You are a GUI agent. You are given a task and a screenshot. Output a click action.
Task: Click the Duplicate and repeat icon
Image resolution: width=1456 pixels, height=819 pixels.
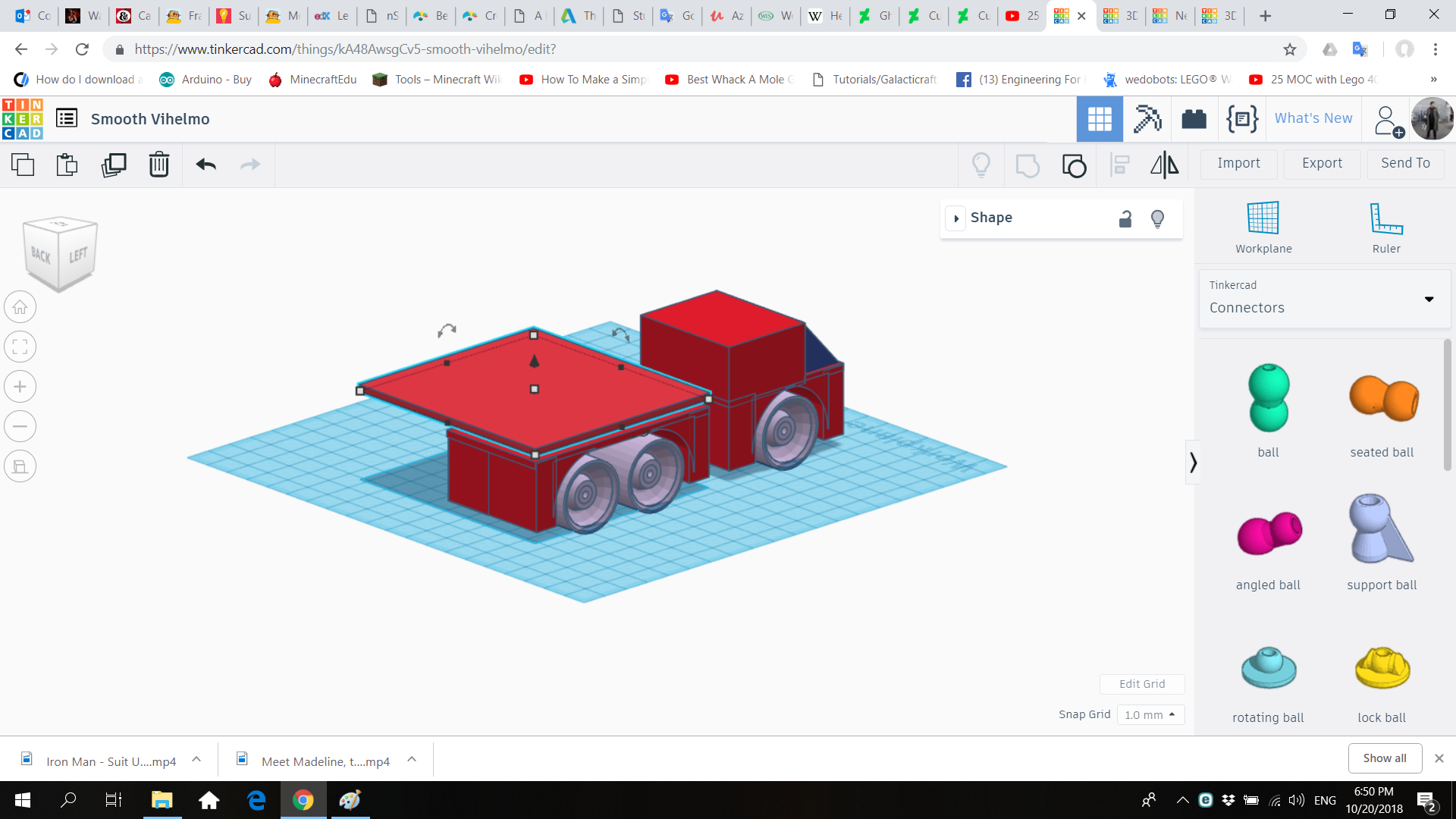(x=114, y=165)
